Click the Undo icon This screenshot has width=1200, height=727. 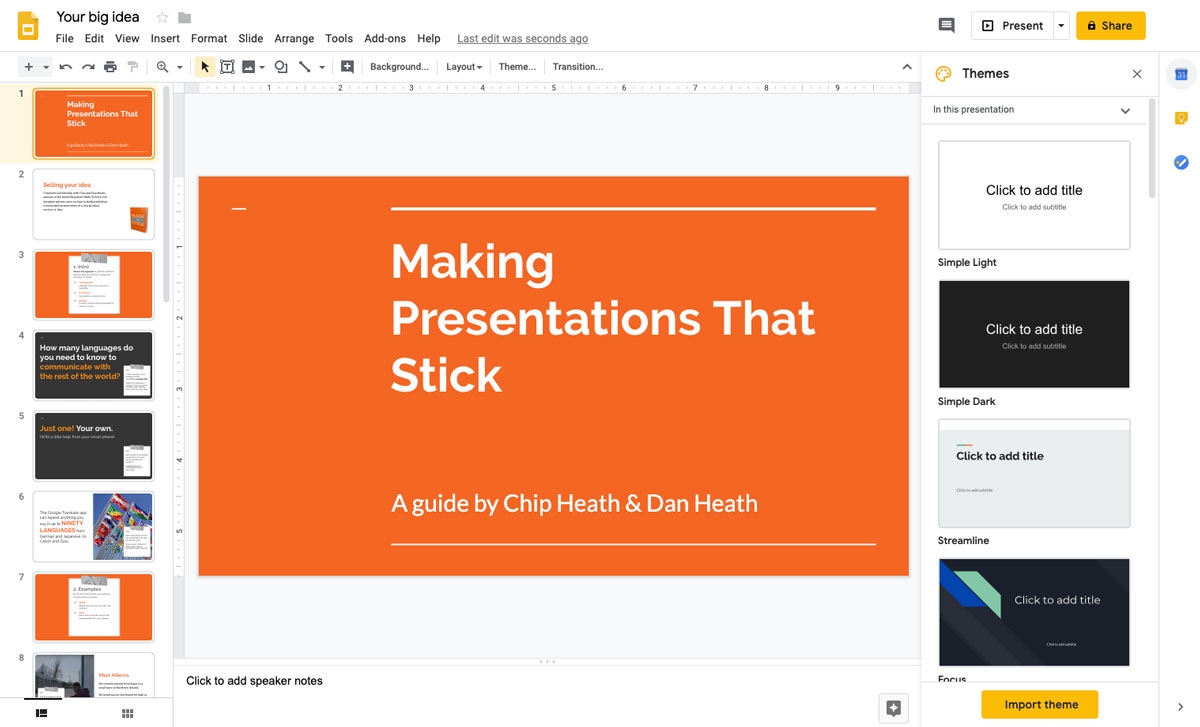pyautogui.click(x=65, y=66)
